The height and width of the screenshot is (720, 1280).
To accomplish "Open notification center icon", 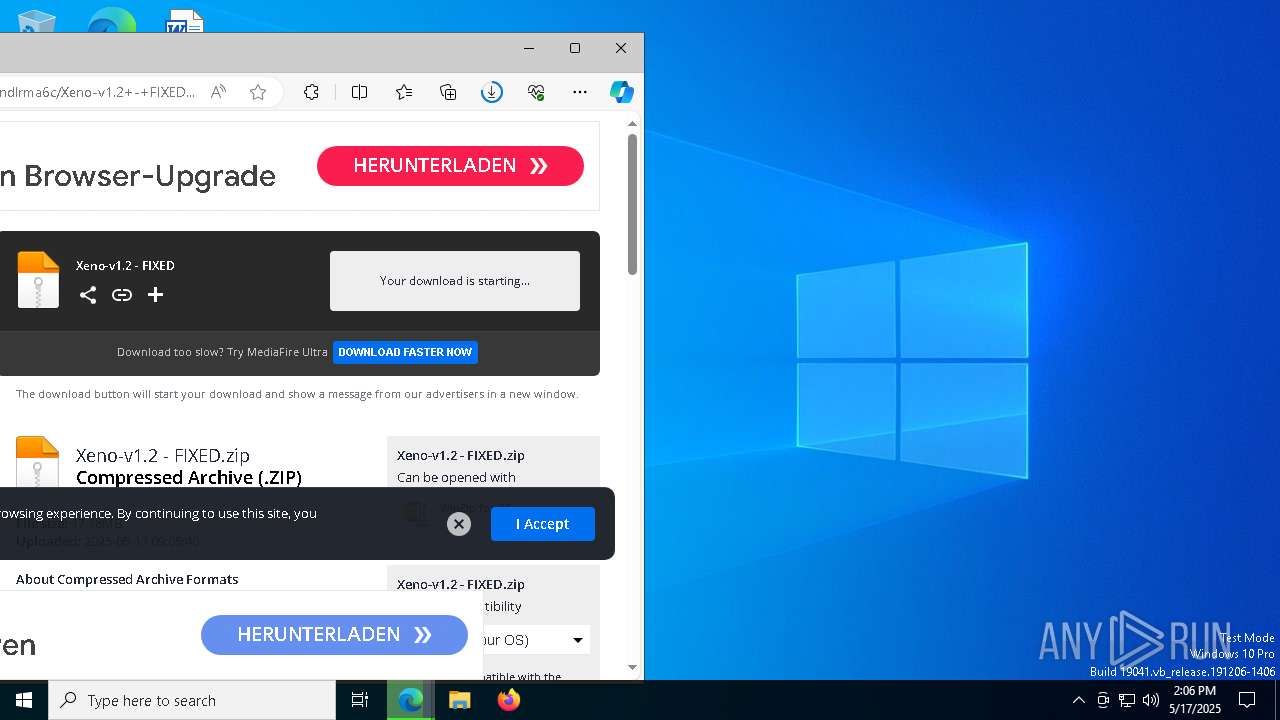I will click(x=1247, y=700).
